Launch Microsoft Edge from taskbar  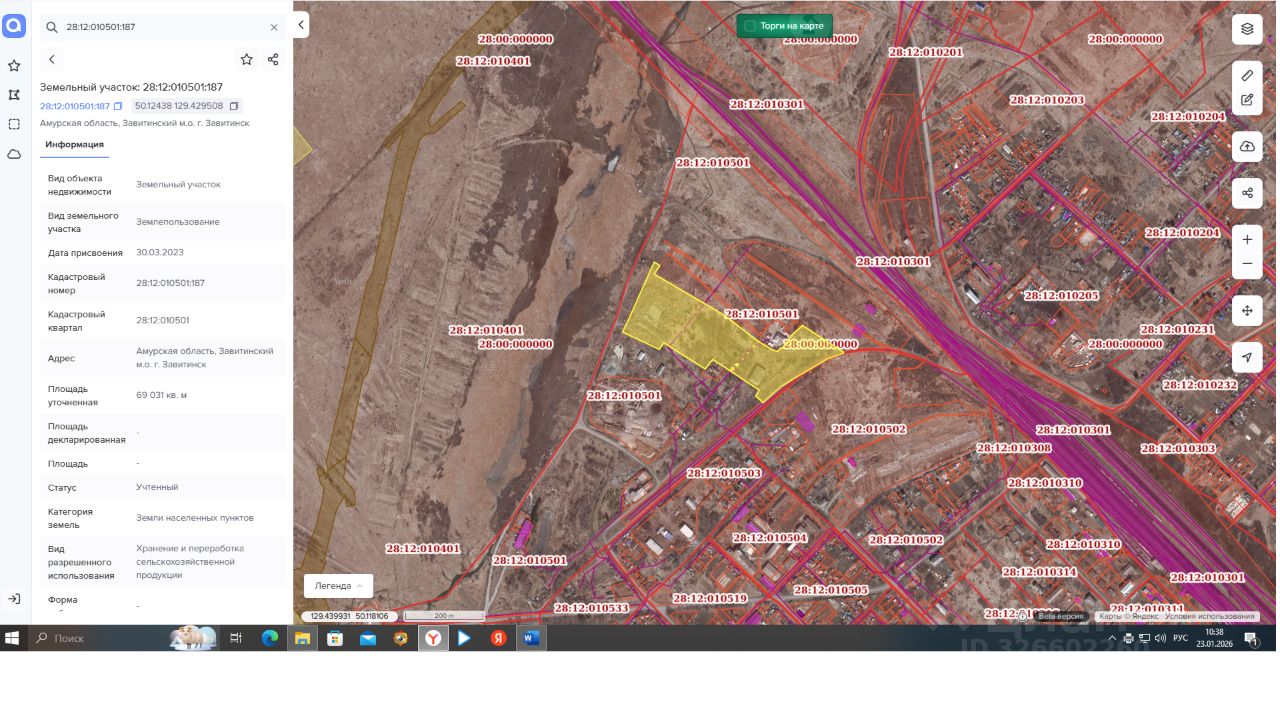(270, 638)
